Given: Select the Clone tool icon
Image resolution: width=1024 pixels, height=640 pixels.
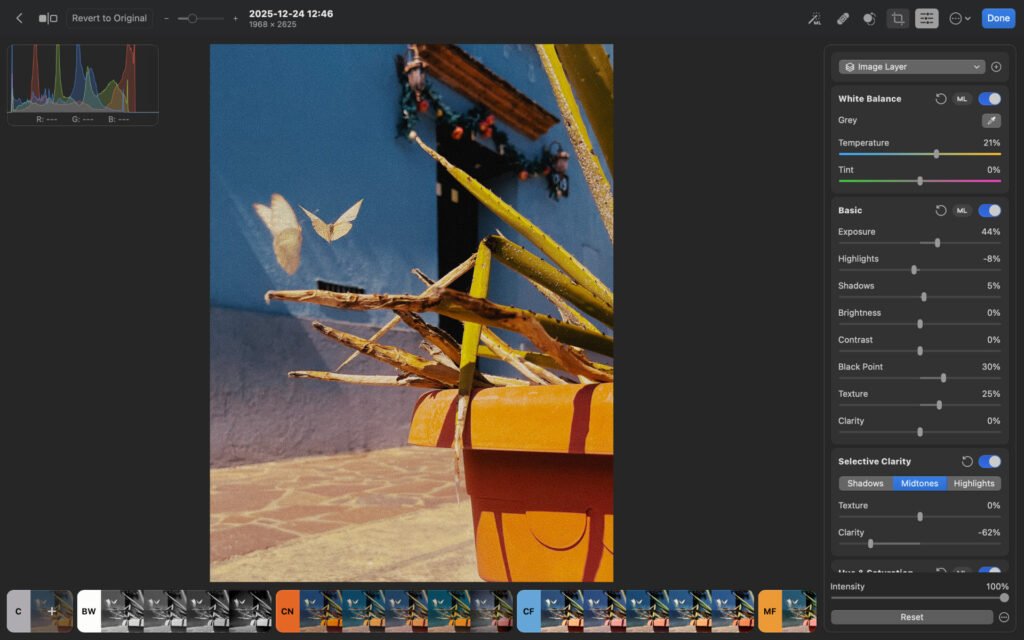Looking at the screenshot, I should (x=867, y=18).
